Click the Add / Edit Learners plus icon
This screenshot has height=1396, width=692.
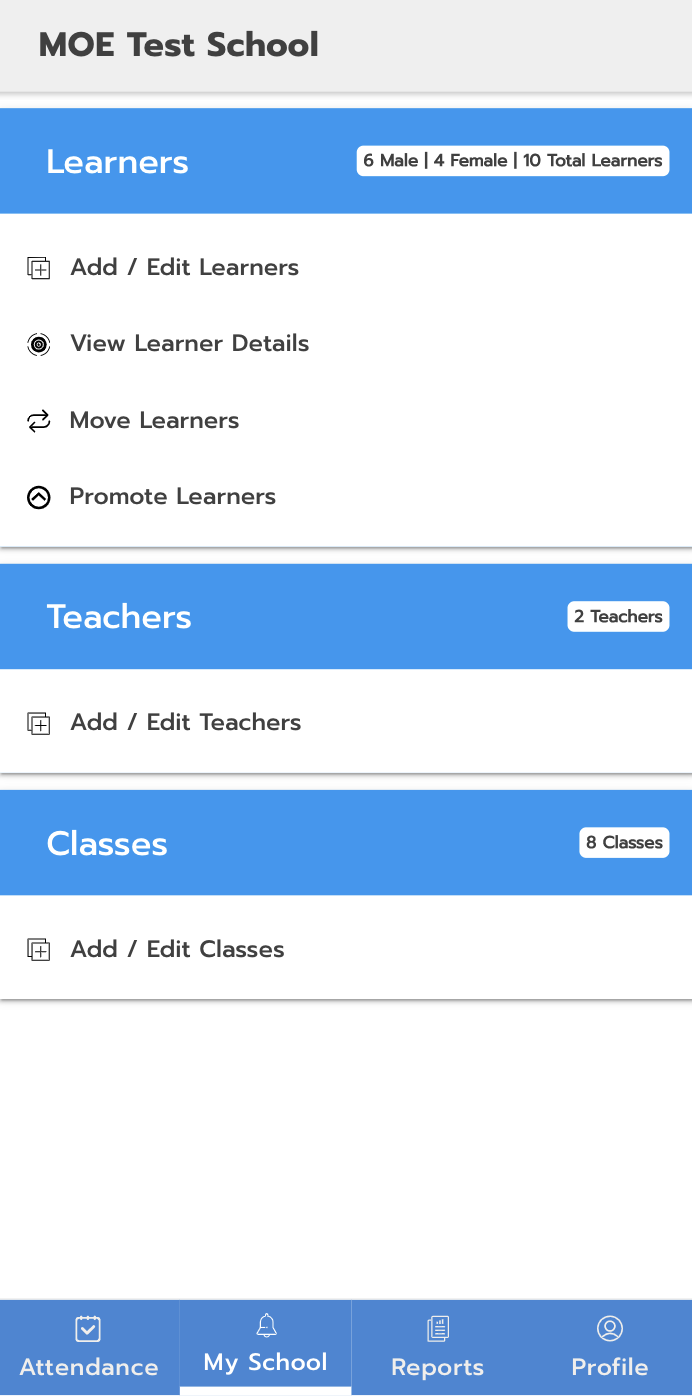[38, 268]
